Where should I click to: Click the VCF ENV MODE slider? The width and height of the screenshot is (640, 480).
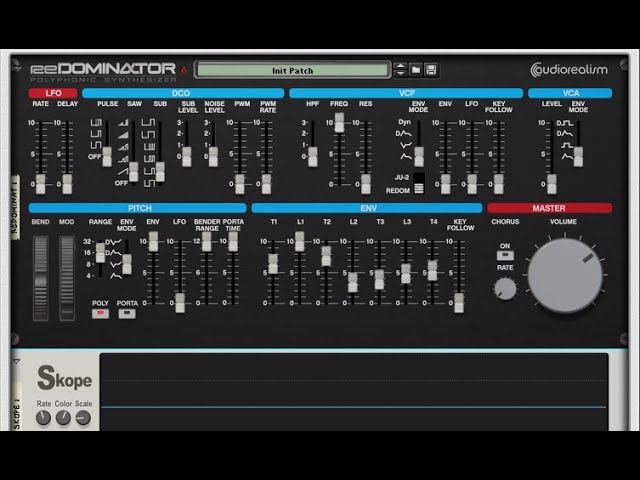point(419,157)
